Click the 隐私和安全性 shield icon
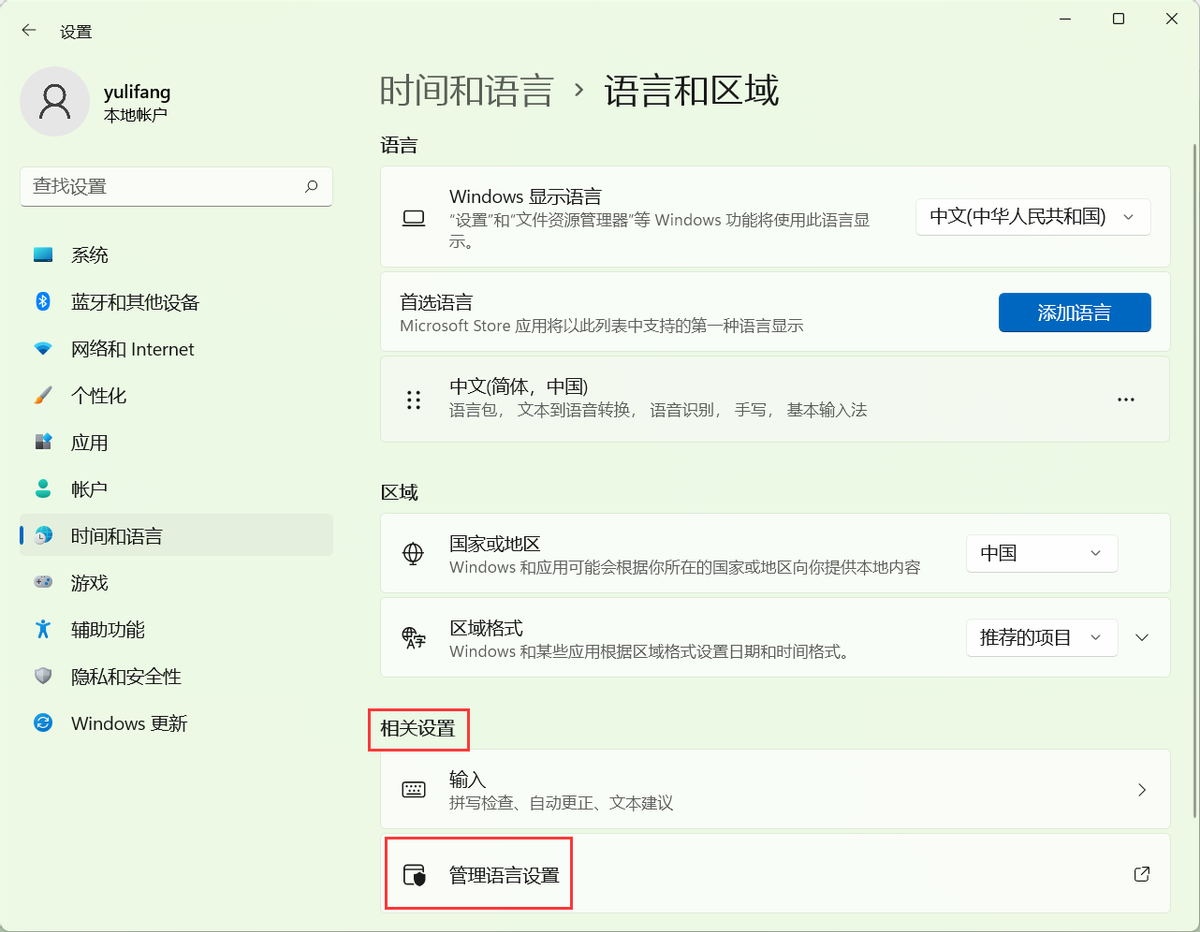Screen dimensions: 1200x932 tap(43, 676)
